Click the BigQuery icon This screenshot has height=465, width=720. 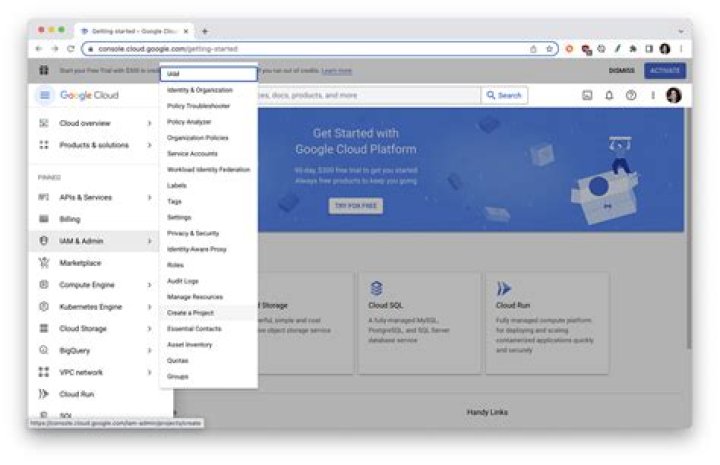pyautogui.click(x=44, y=350)
